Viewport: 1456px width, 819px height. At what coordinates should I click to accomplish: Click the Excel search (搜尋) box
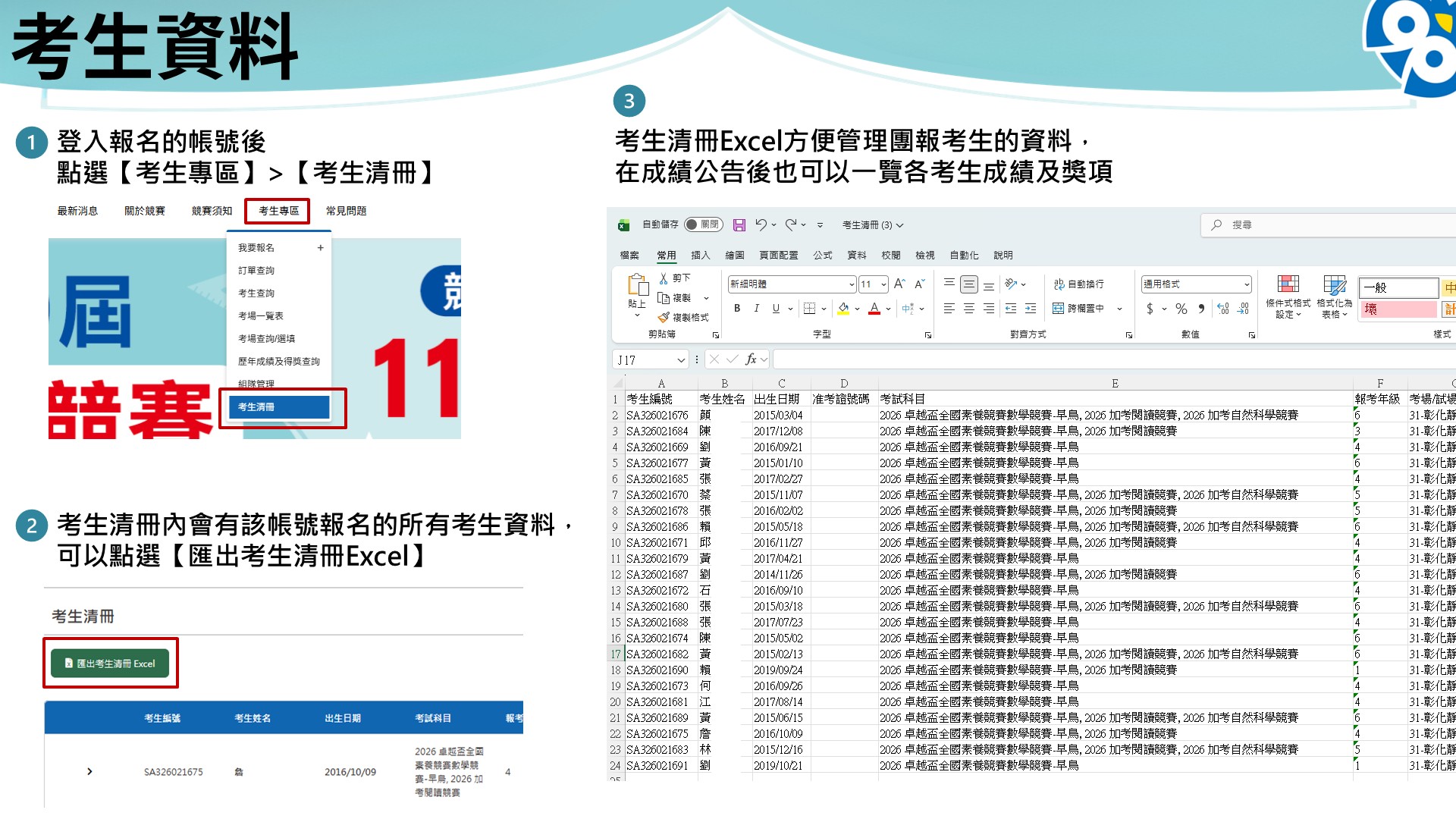click(x=1327, y=225)
